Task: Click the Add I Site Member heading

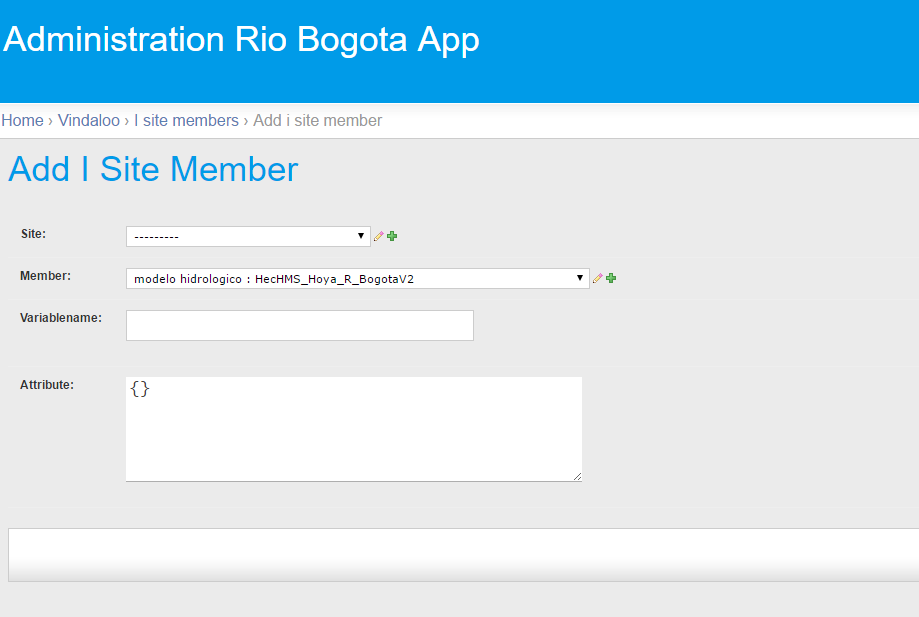Action: [154, 169]
